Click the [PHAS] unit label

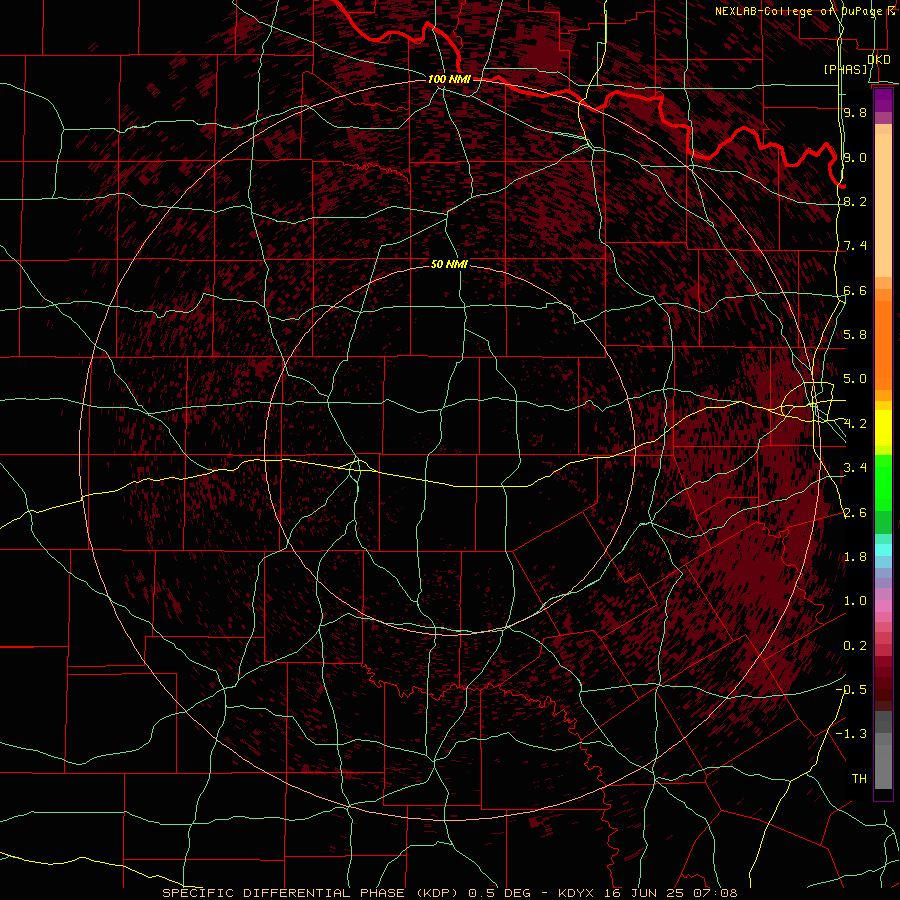[x=845, y=69]
